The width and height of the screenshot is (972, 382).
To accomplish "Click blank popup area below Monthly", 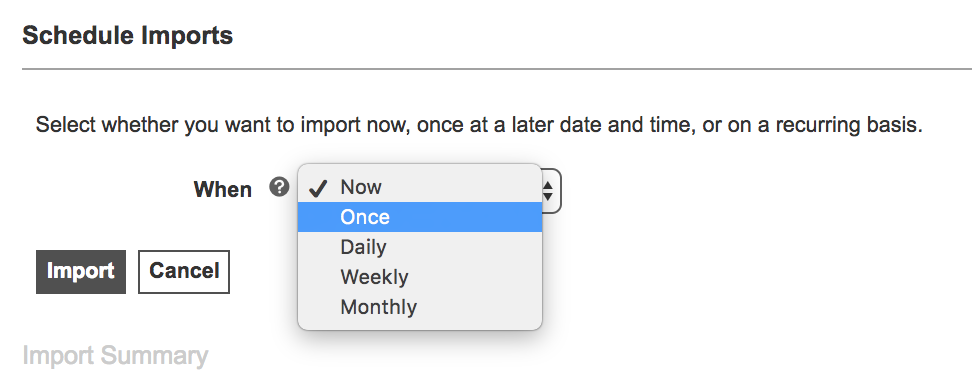I will [420, 326].
